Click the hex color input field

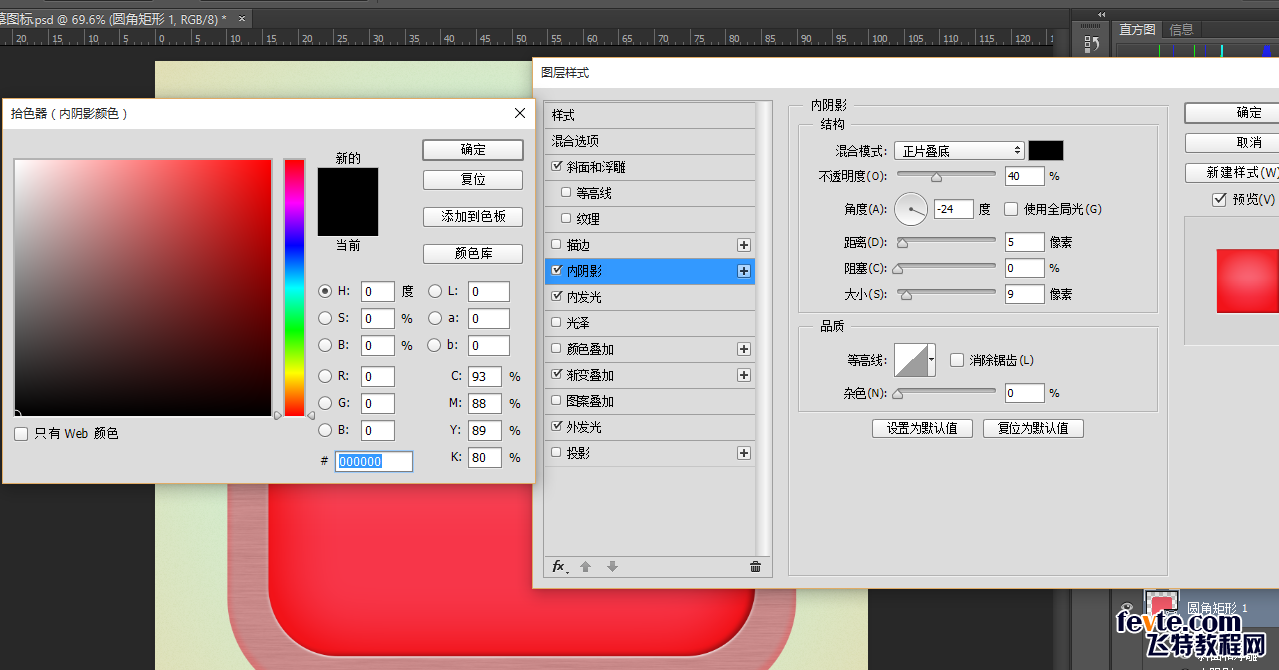pyautogui.click(x=374, y=461)
